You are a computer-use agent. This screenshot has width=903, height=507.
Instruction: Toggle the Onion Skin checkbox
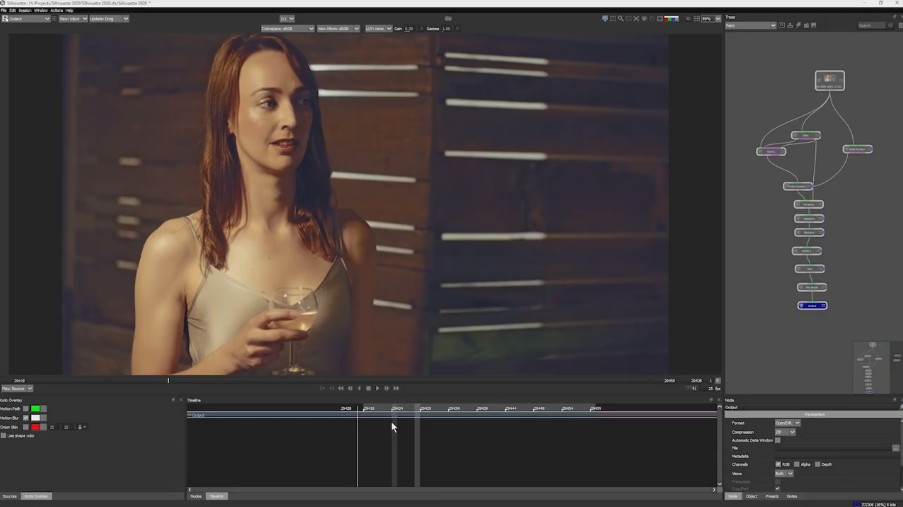pos(25,427)
